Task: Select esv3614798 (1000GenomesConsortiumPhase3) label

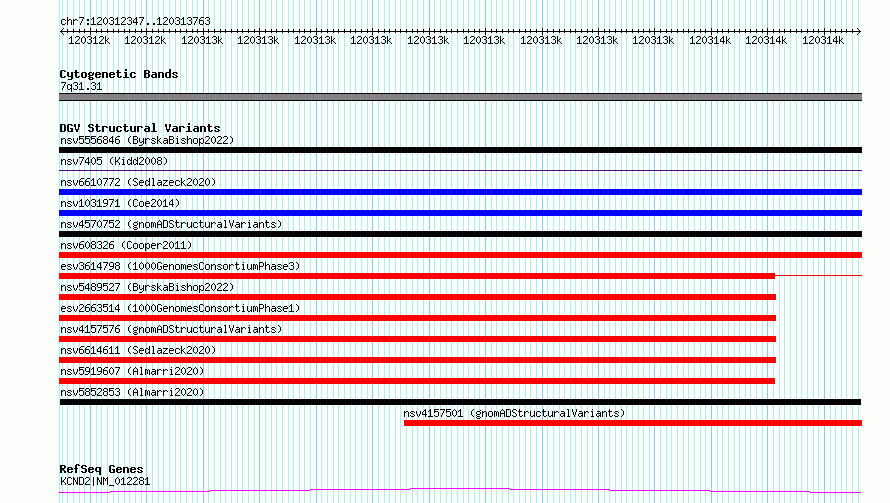Action: 180,266
